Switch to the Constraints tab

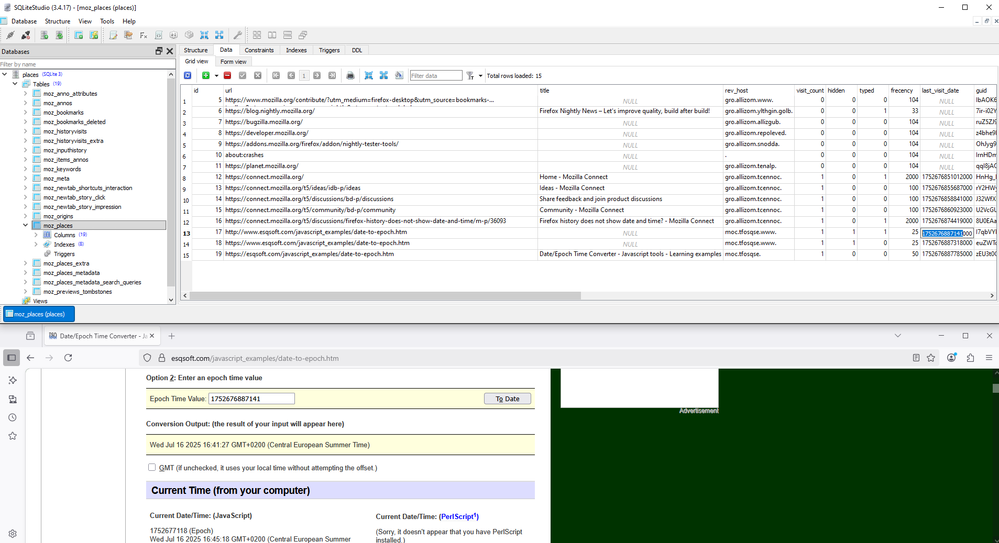point(259,50)
